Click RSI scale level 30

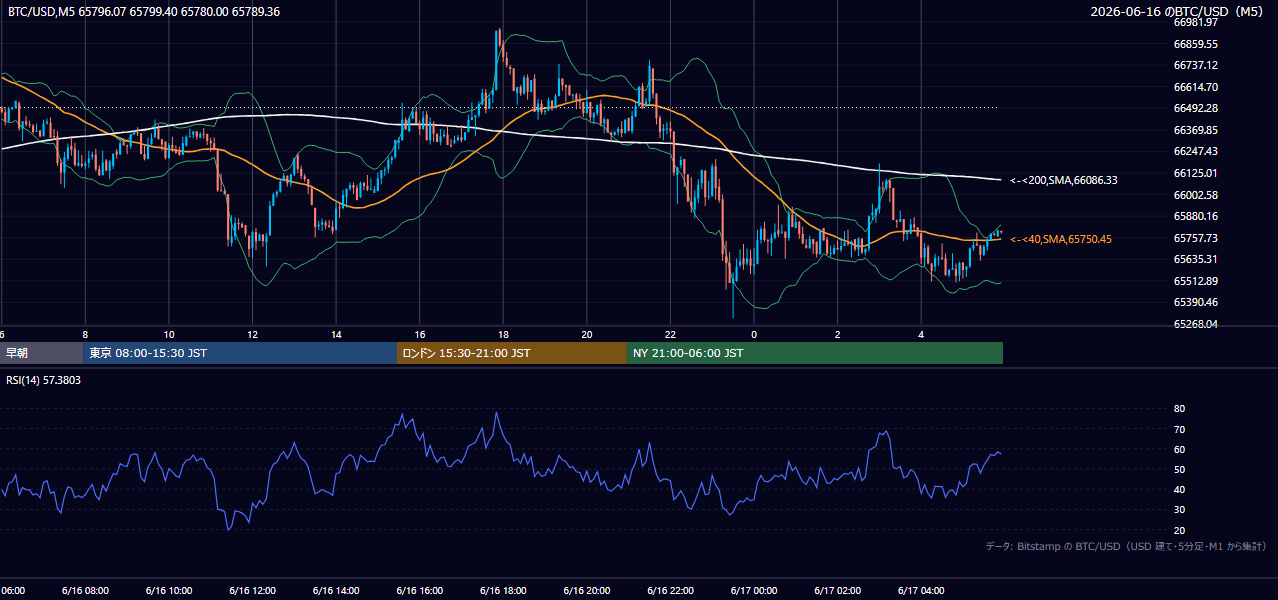pyautogui.click(x=1179, y=510)
